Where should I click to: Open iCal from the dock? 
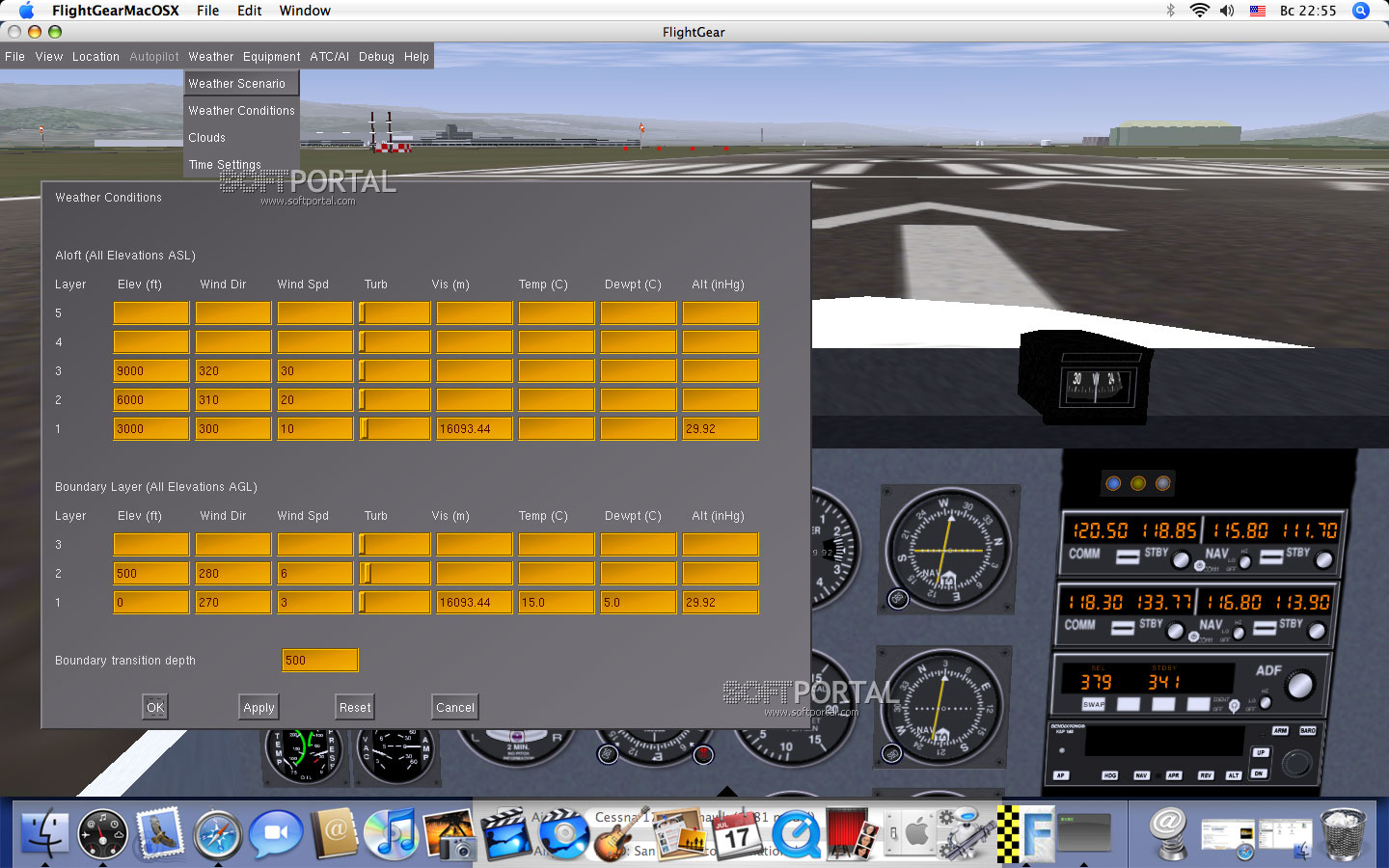[738, 834]
